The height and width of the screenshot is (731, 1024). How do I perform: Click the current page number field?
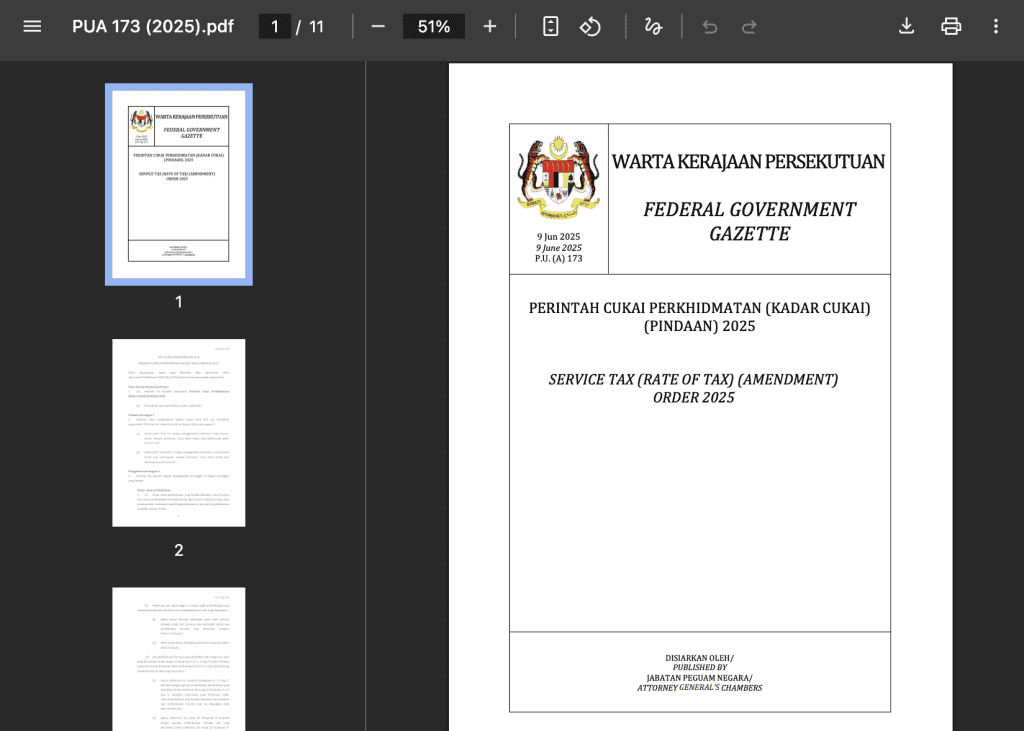[x=275, y=26]
